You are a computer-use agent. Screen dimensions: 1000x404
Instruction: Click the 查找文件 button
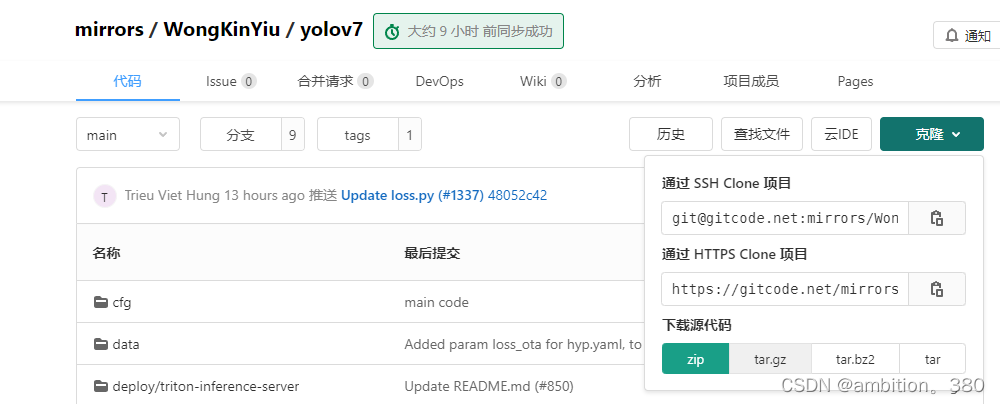point(761,134)
